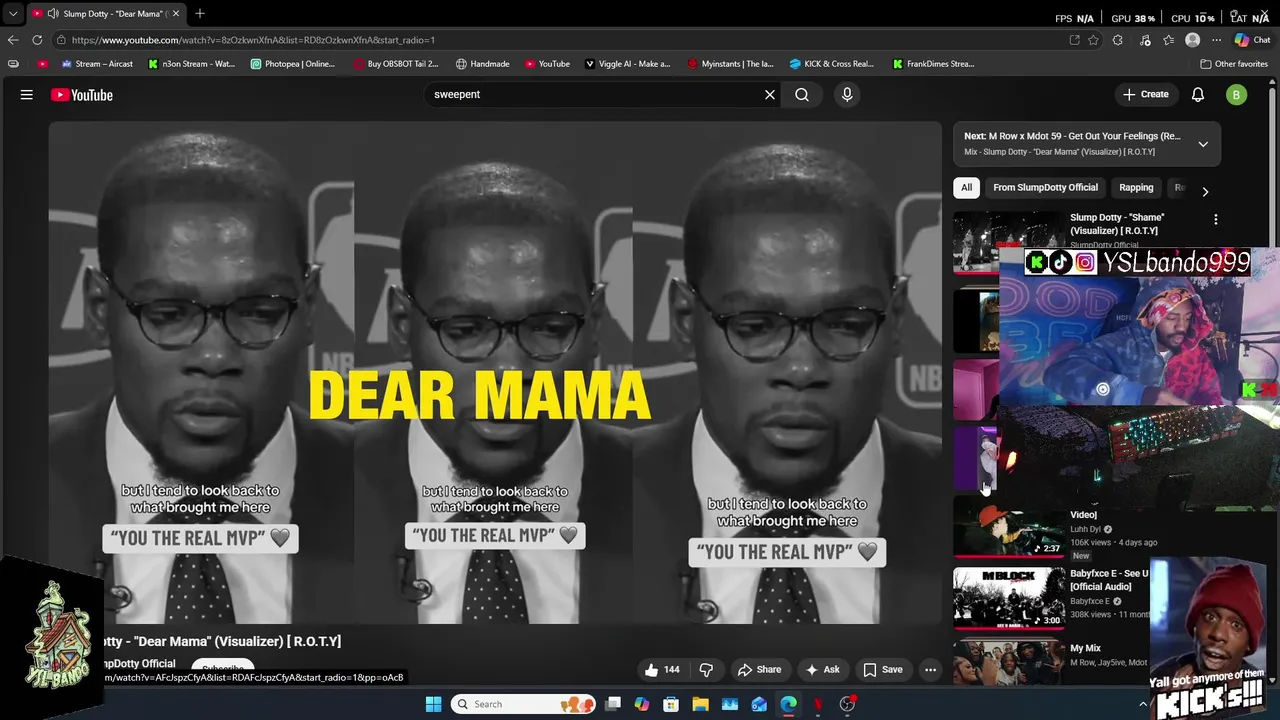Reload the page in the browser

37,40
